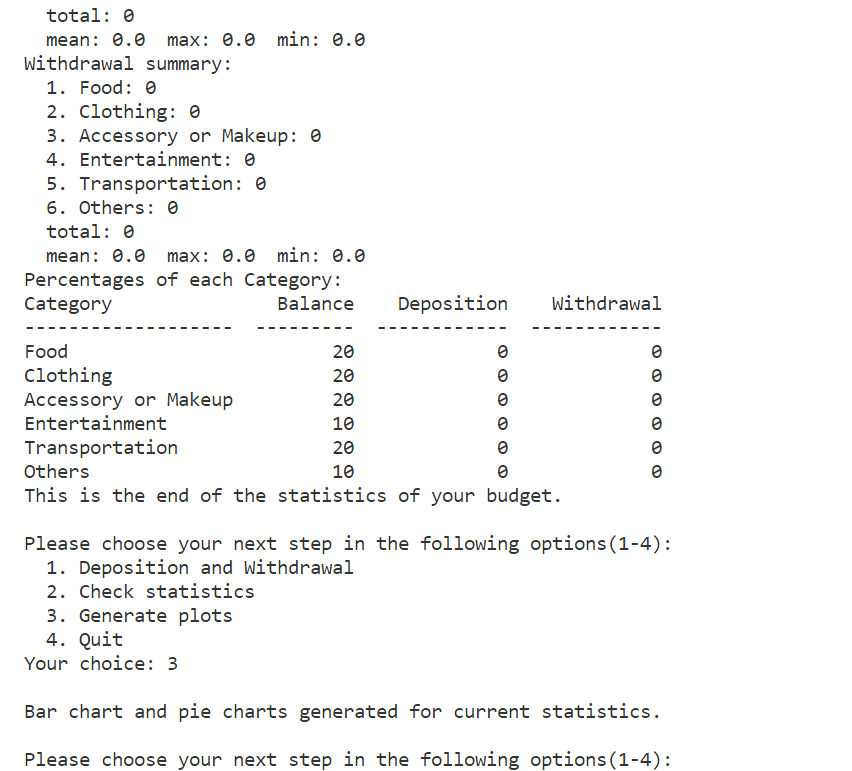The height and width of the screenshot is (771, 852).
Task: Click option '1. Deposition and Withdrawal'
Action: pos(200,568)
